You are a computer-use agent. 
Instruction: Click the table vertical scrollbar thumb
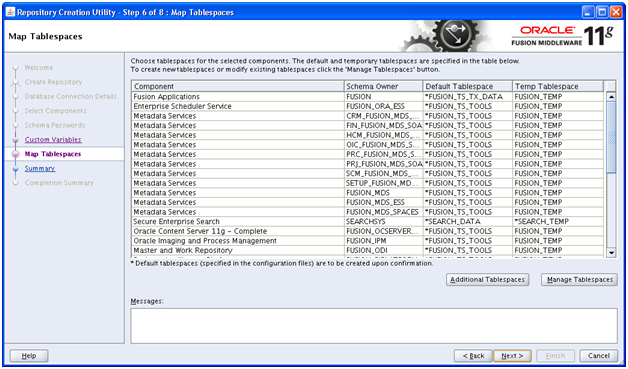point(611,137)
